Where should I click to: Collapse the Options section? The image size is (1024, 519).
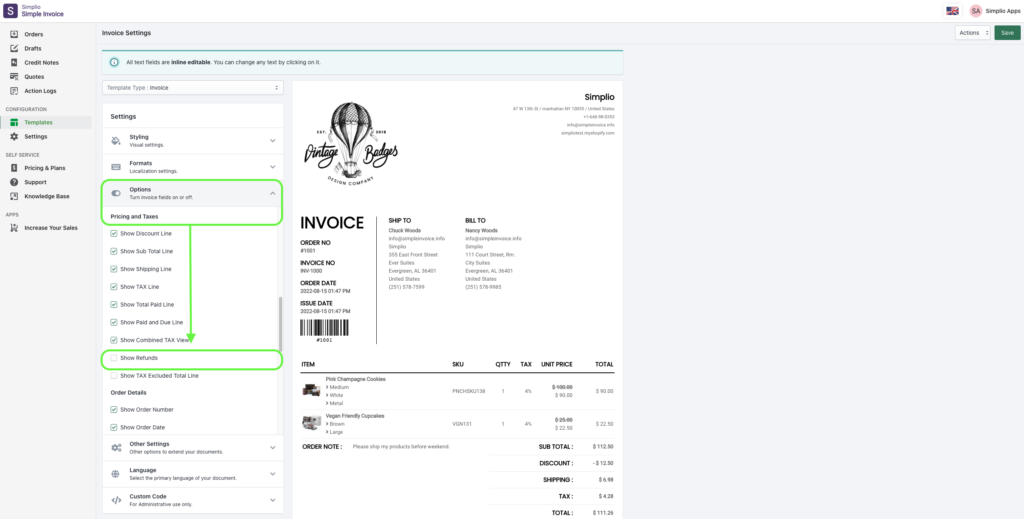pos(193,193)
